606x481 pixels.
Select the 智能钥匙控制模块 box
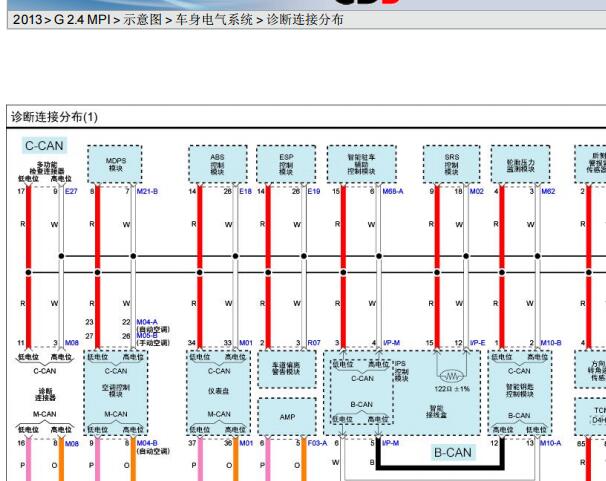click(520, 393)
